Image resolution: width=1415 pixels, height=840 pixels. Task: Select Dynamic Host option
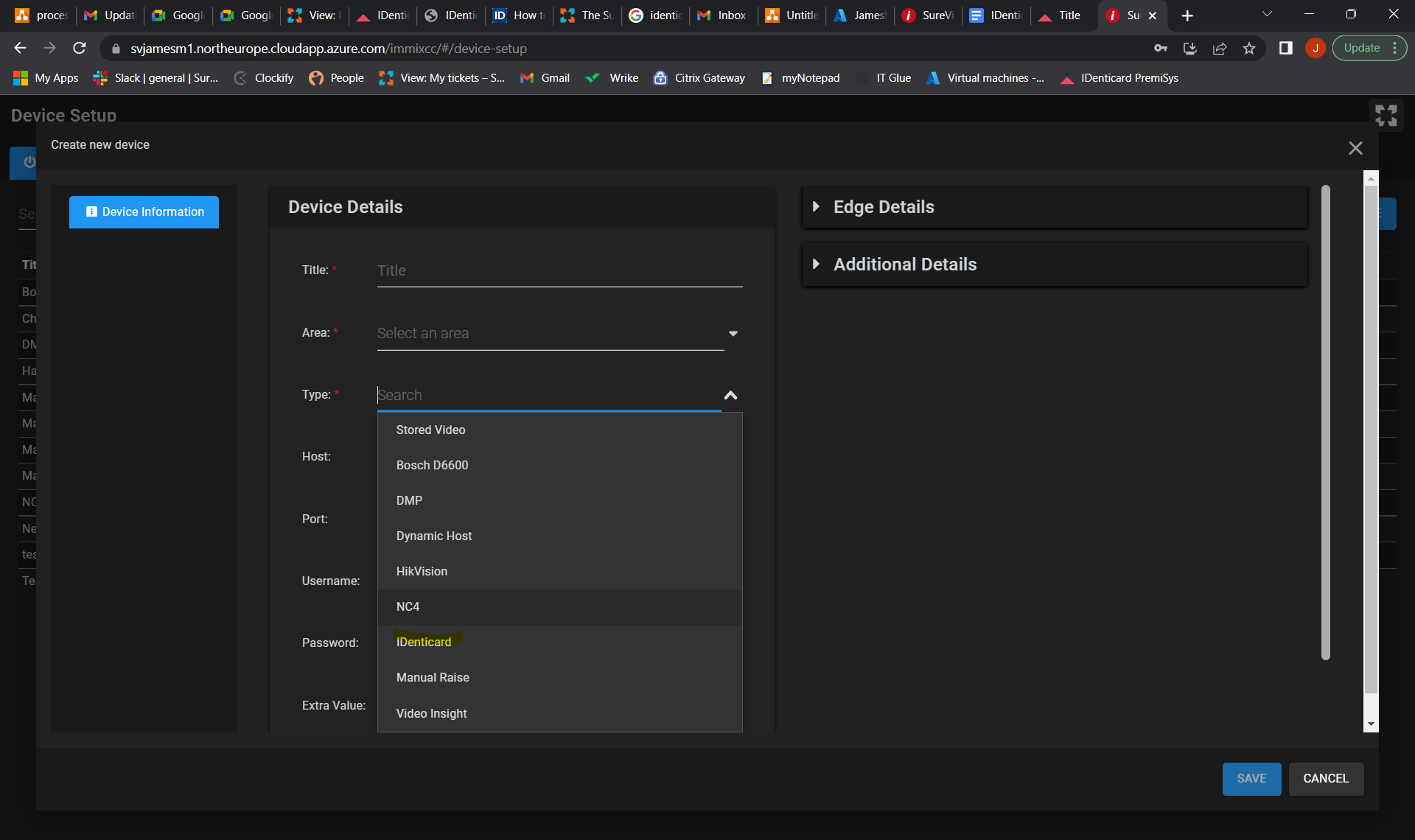pyautogui.click(x=559, y=536)
